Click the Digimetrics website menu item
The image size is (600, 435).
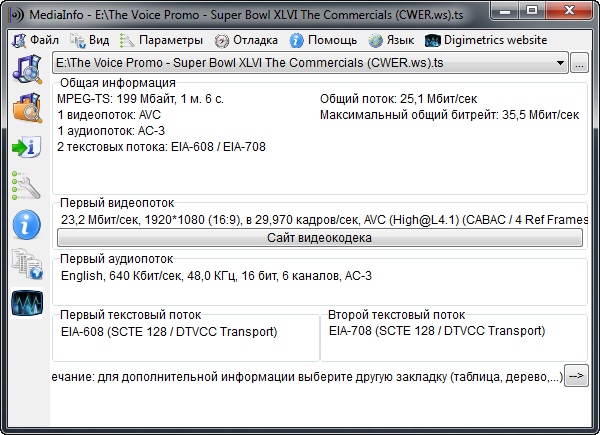click(x=486, y=40)
